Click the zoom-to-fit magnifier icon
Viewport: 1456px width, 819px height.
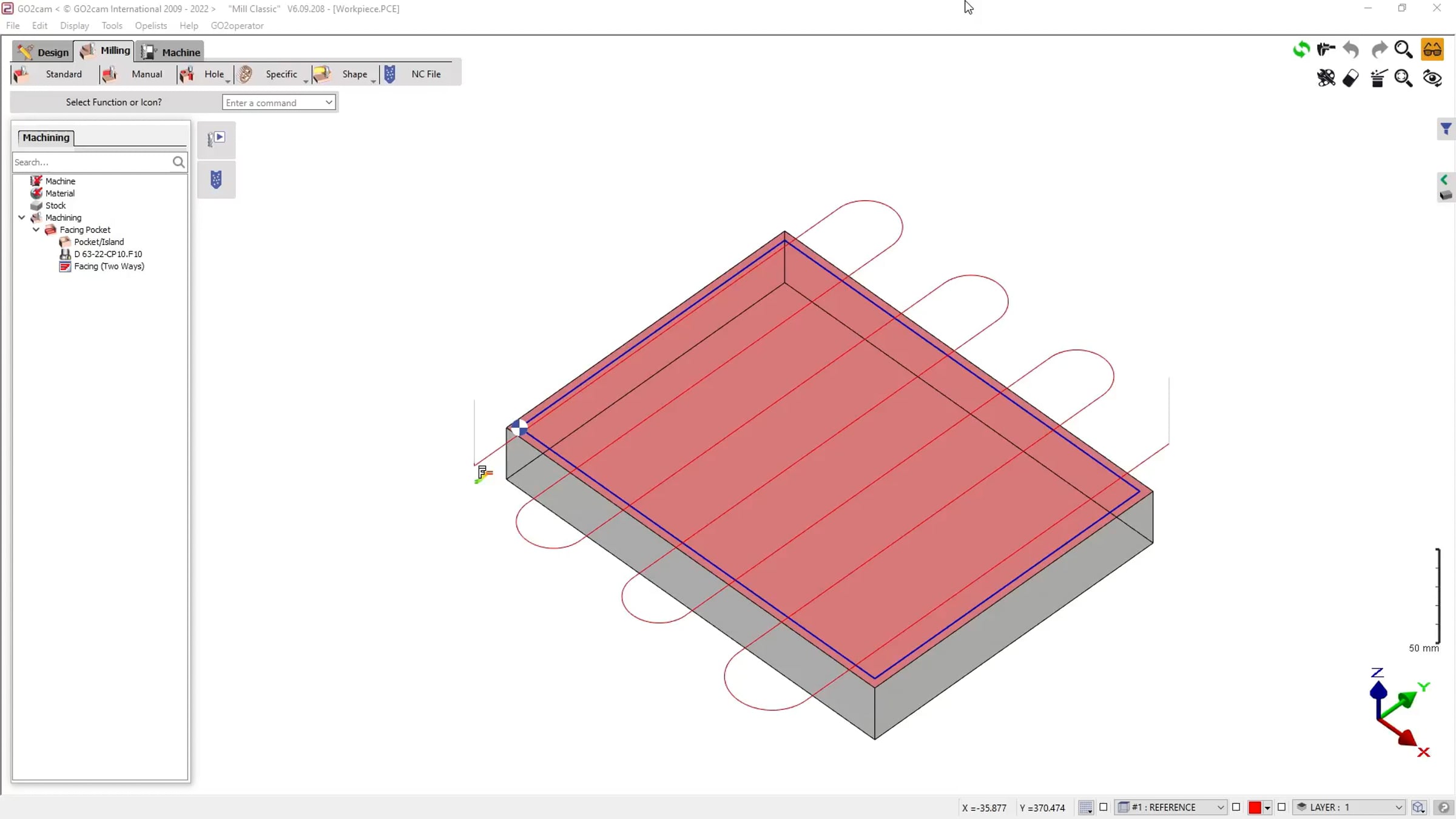point(1403,78)
